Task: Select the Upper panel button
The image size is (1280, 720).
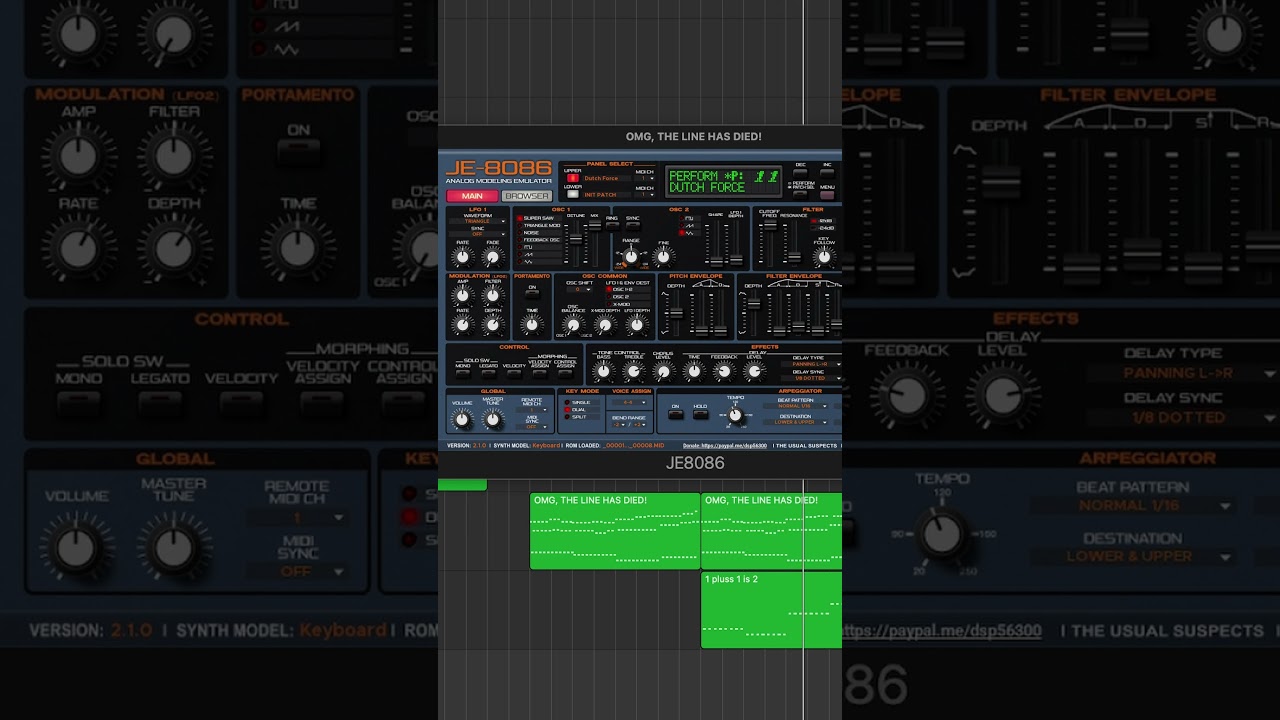Action: [x=573, y=178]
